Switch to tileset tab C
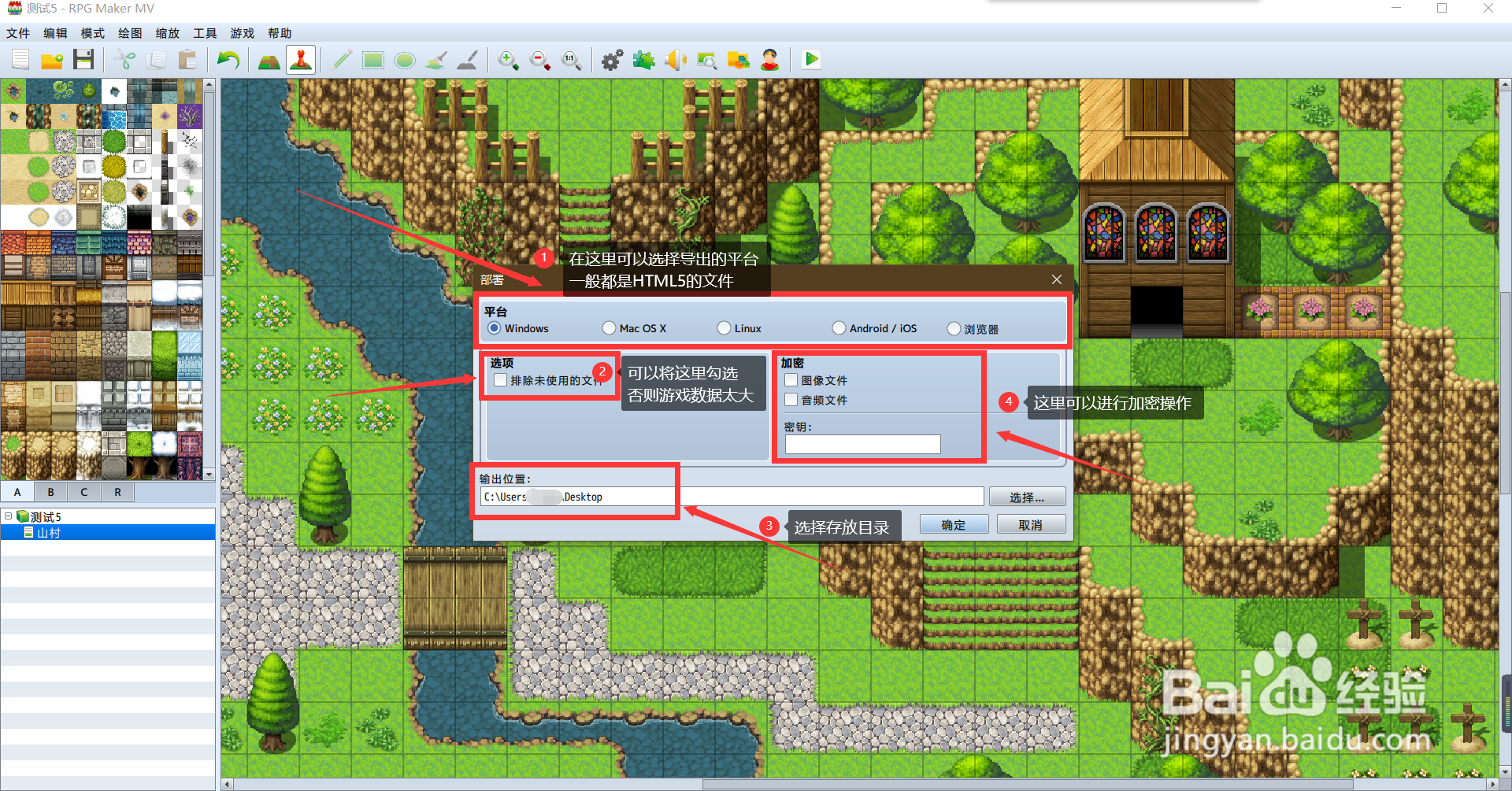This screenshot has width=1512, height=791. point(84,492)
